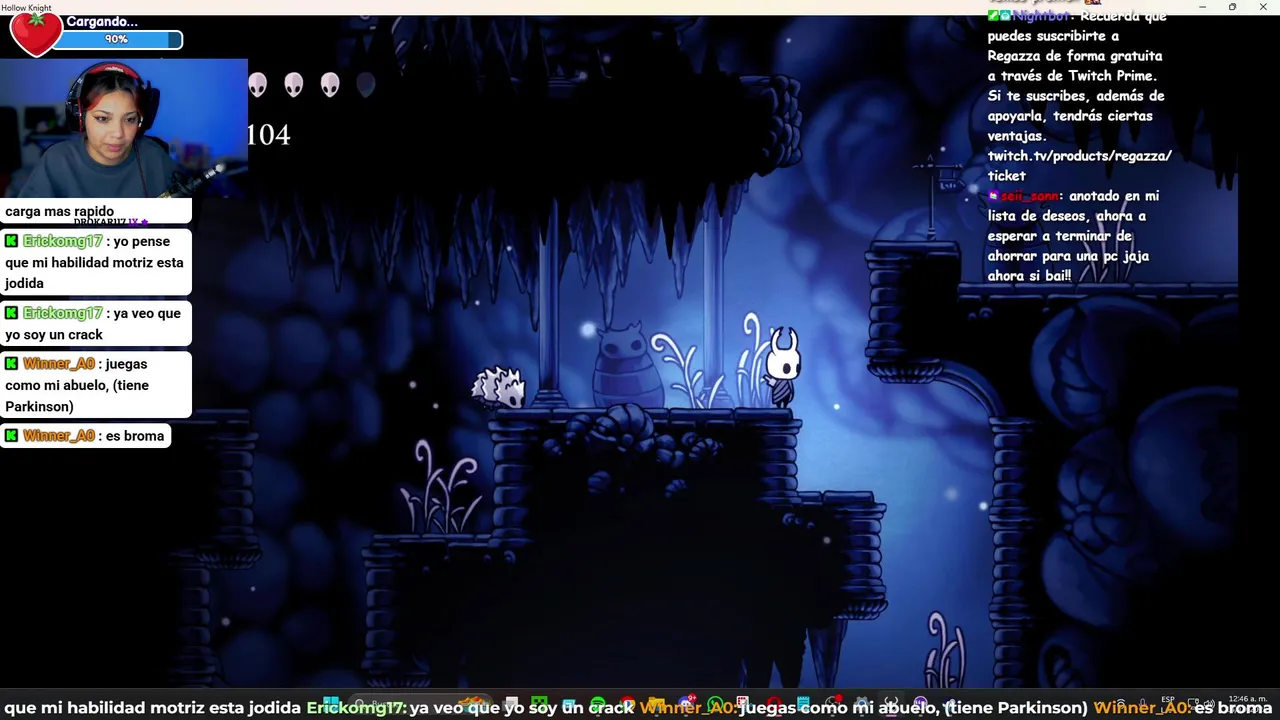Click the "Cargando..." label
Image resolution: width=1280 pixels, height=720 pixels.
point(102,21)
